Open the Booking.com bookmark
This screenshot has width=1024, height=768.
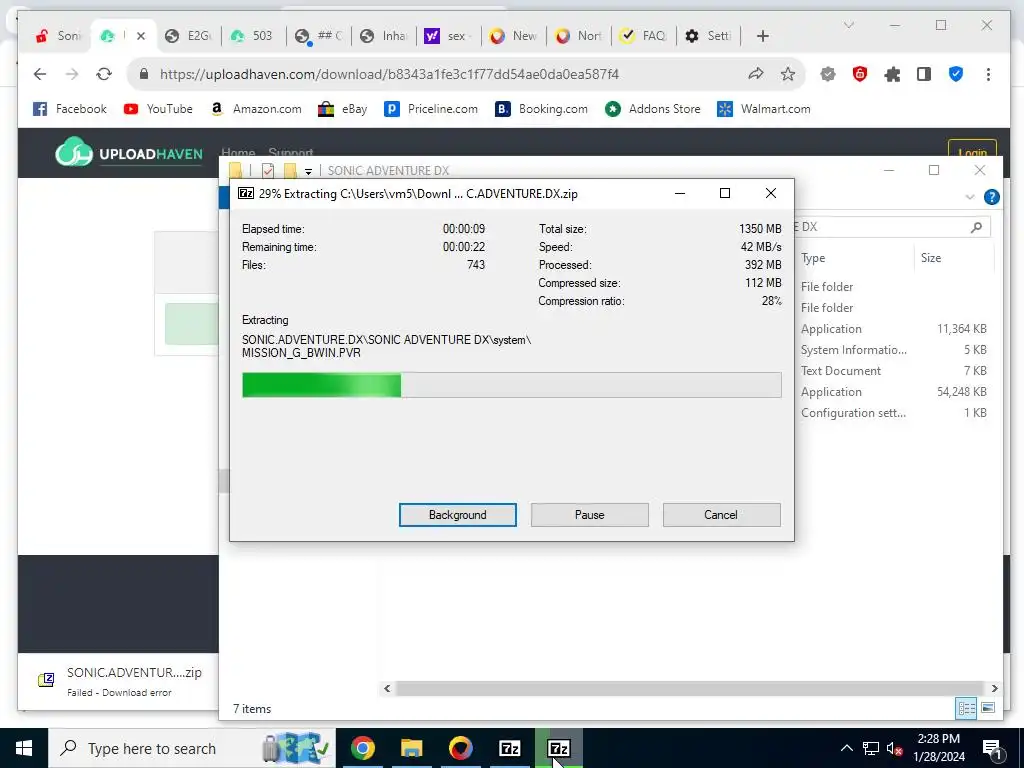pos(541,109)
